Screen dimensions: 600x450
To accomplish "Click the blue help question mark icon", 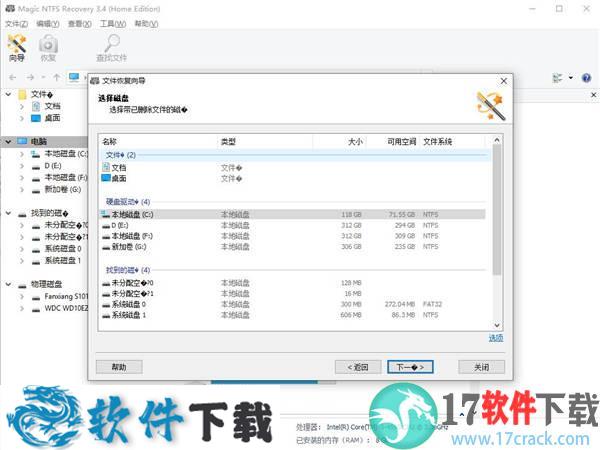I will [x=588, y=77].
